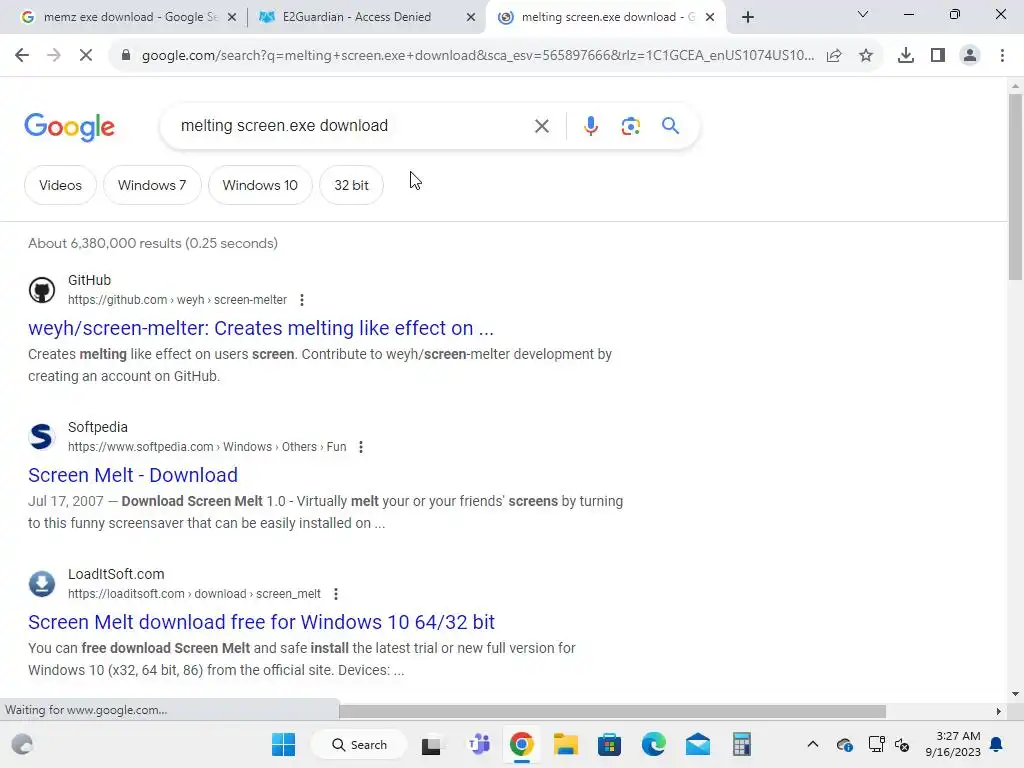Select the melting screen.exe download tab
This screenshot has height=768, width=1024.
607,17
